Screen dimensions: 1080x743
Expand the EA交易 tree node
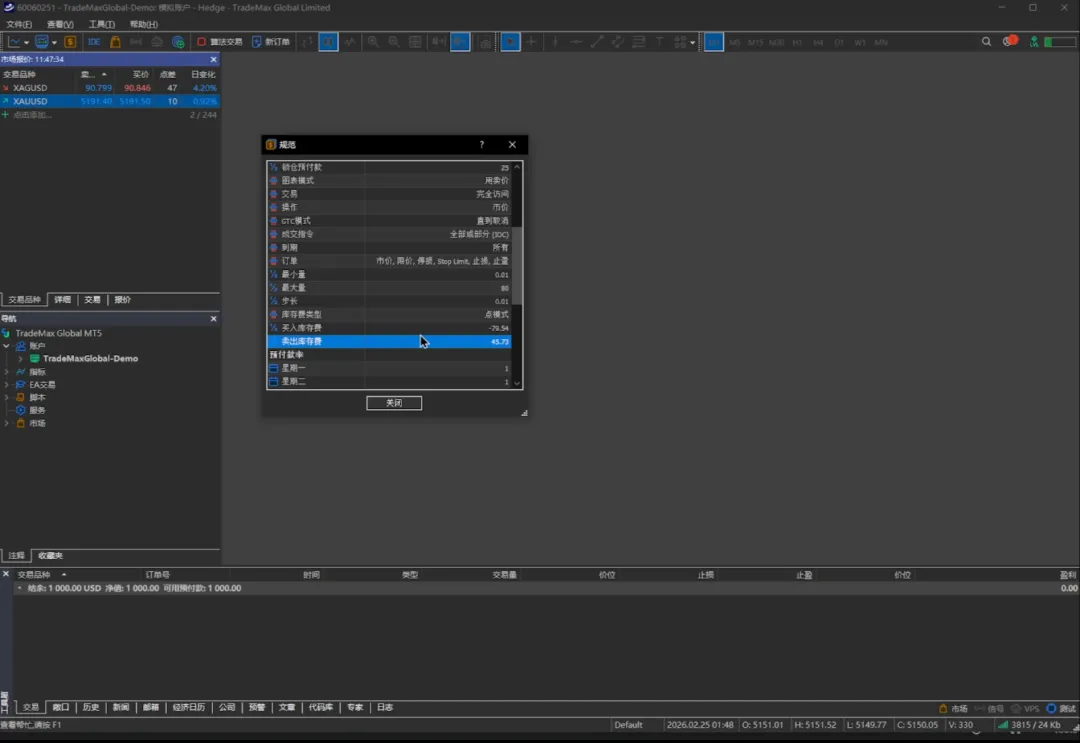pyautogui.click(x=7, y=384)
